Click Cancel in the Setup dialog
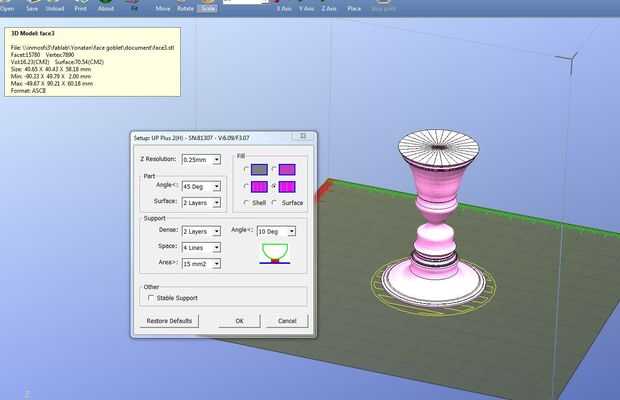Viewport: 620px width, 400px height. click(287, 321)
